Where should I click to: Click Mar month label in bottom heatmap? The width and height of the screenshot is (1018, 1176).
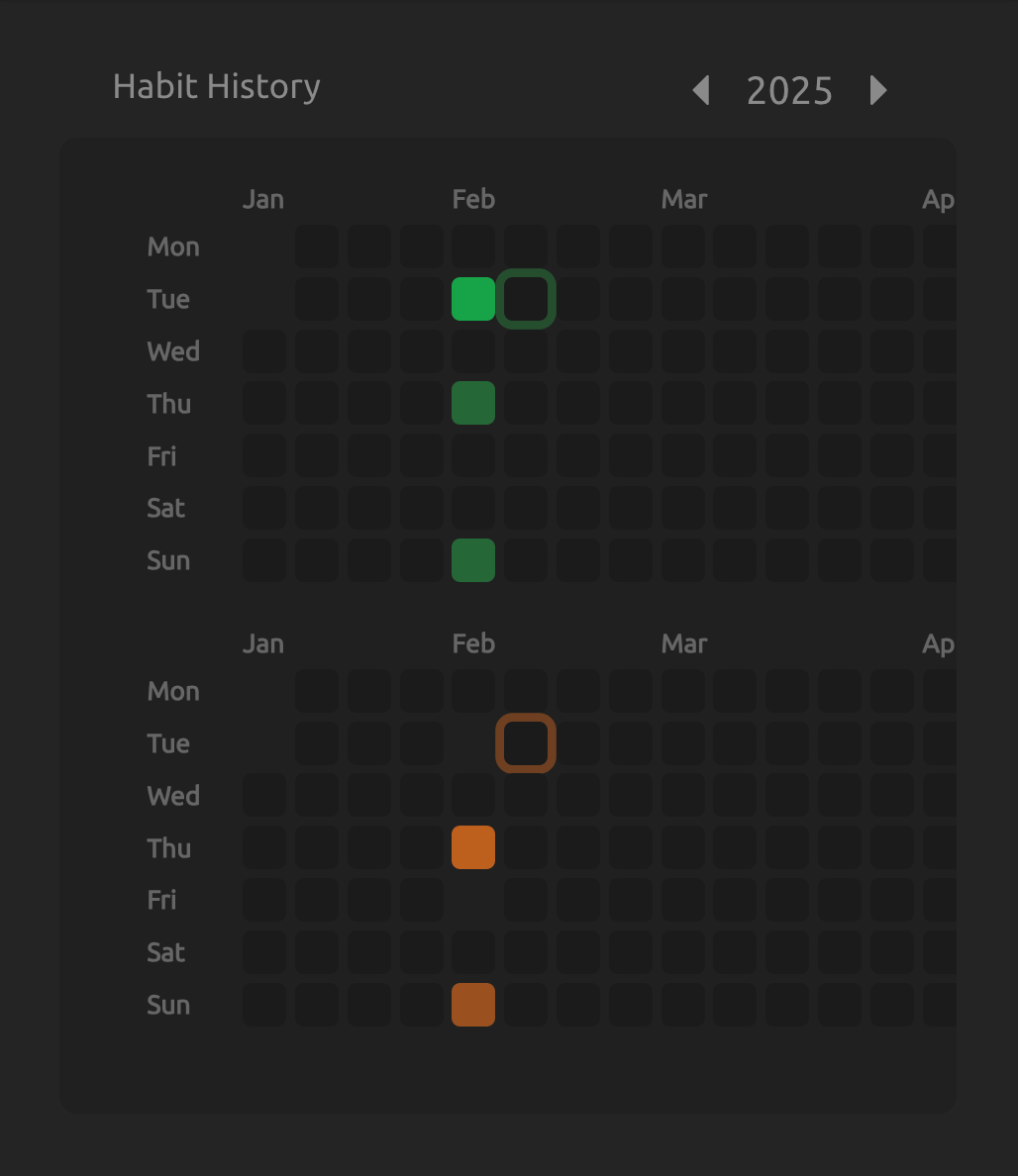tap(684, 643)
